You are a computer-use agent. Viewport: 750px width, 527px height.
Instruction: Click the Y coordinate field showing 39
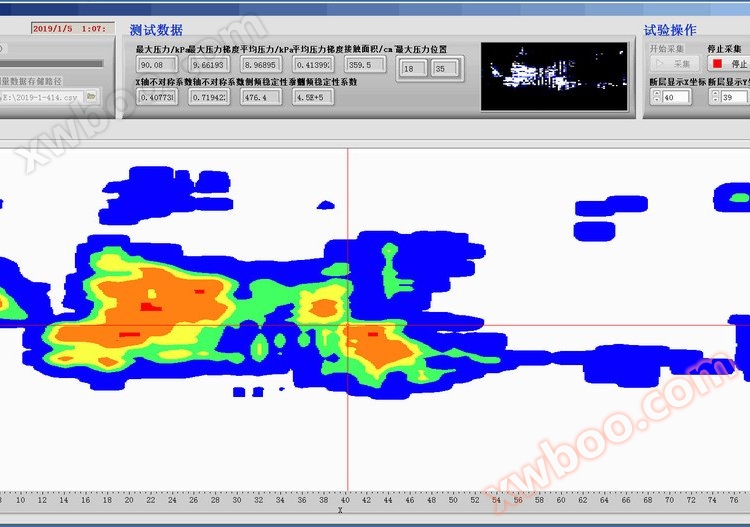(734, 97)
